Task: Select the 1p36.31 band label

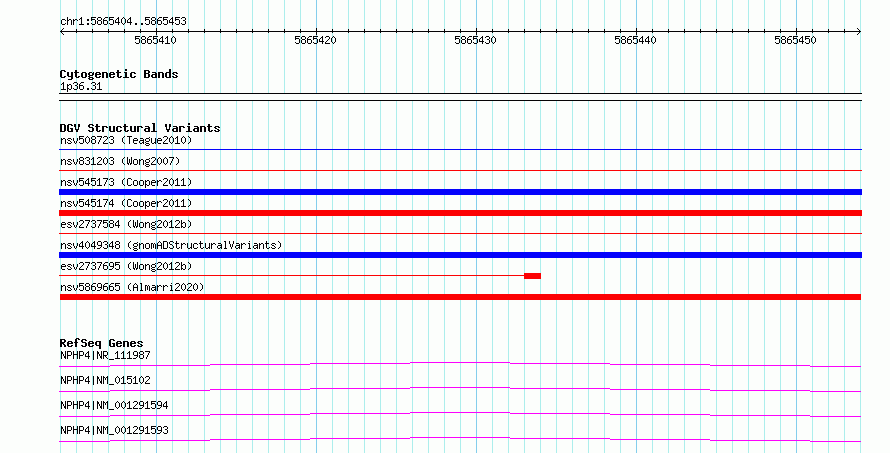Action: (x=81, y=86)
